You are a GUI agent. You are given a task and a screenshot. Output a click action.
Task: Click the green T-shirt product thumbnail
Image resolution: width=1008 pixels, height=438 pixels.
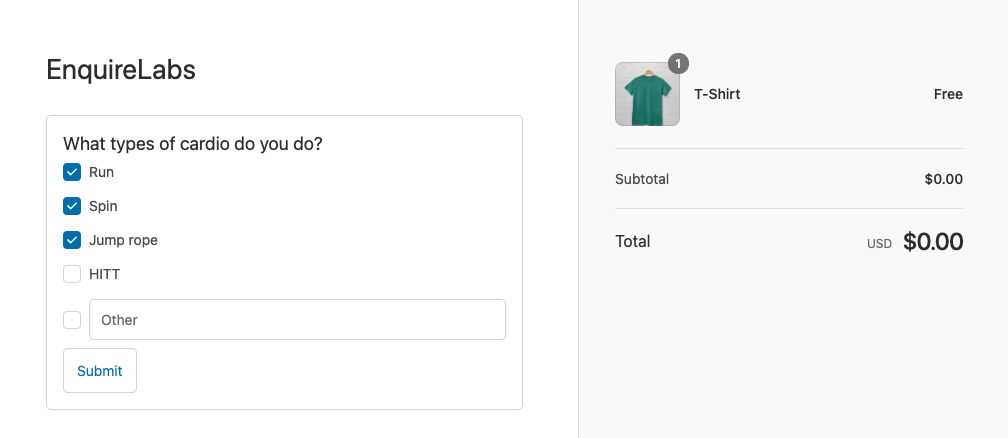(647, 94)
